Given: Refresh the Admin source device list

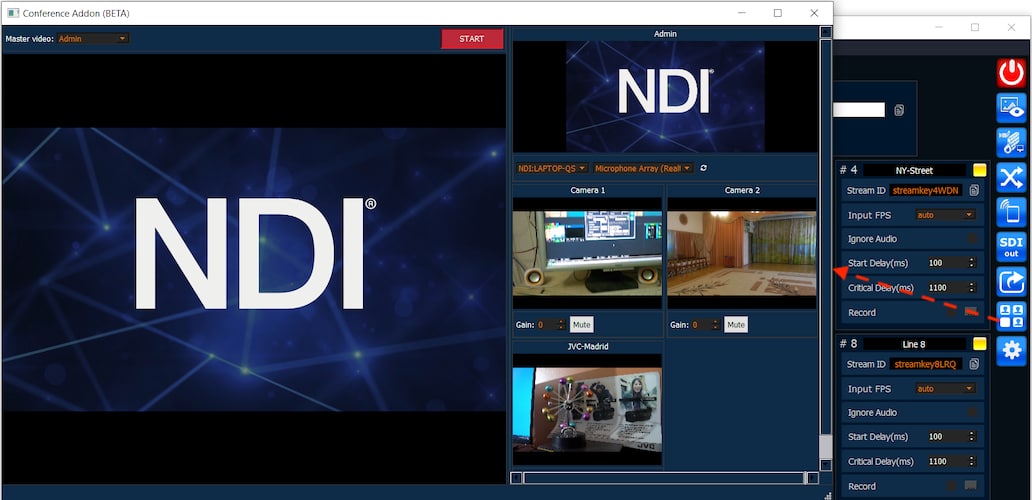Looking at the screenshot, I should tap(704, 168).
